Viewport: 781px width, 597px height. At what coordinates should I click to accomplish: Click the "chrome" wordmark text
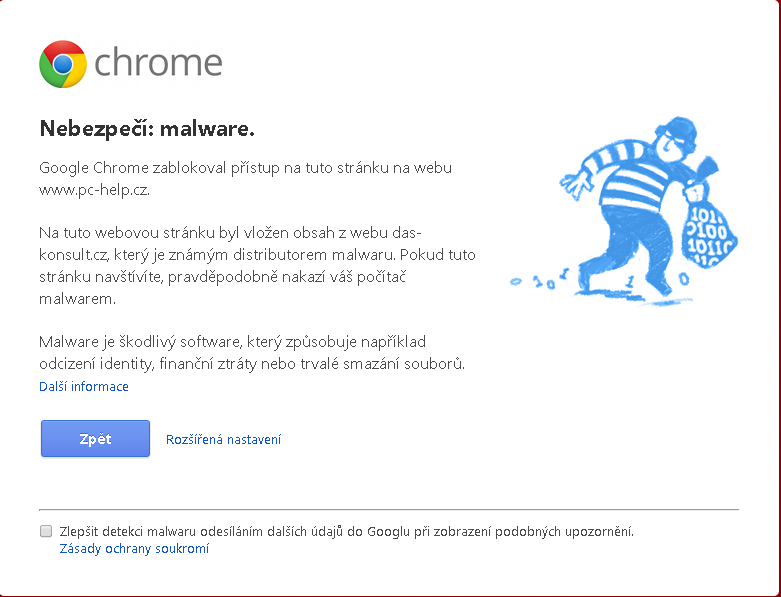coord(158,63)
